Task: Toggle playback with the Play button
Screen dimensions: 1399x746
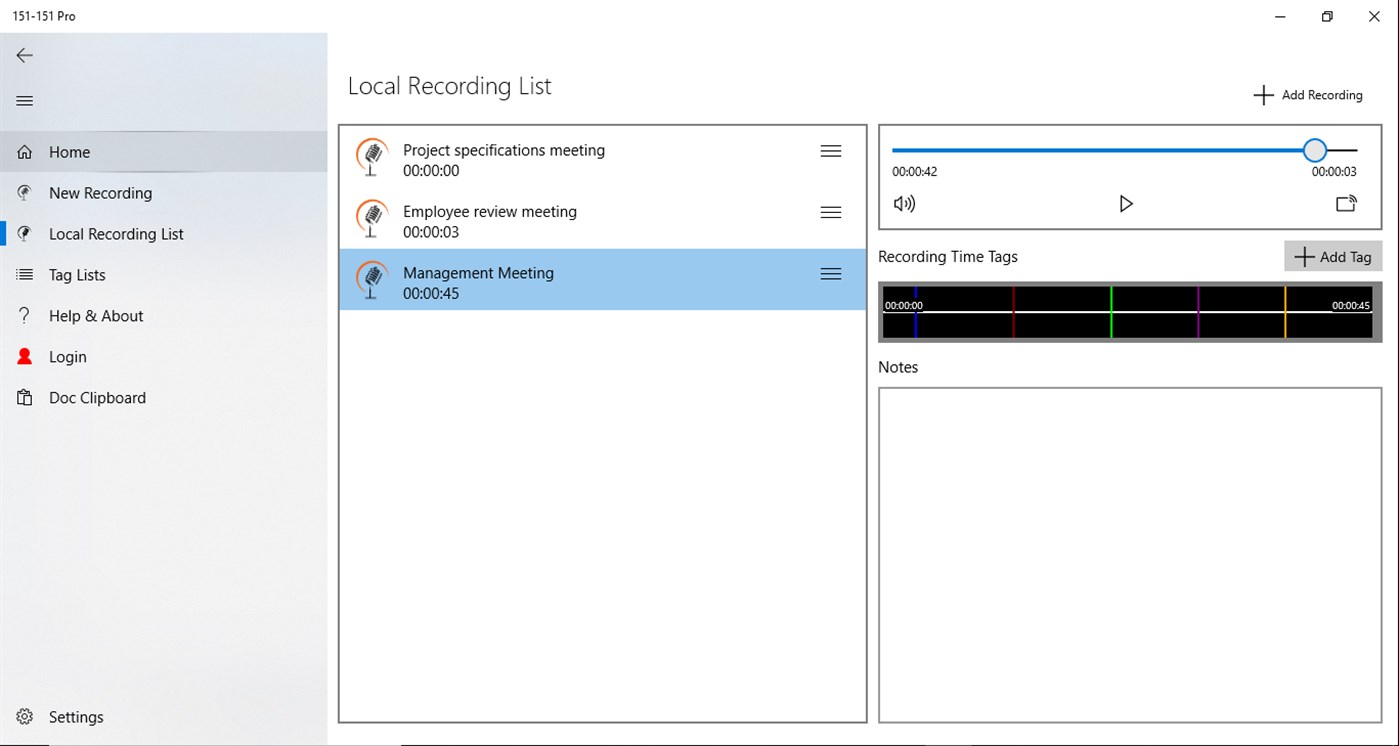Action: pos(1126,203)
